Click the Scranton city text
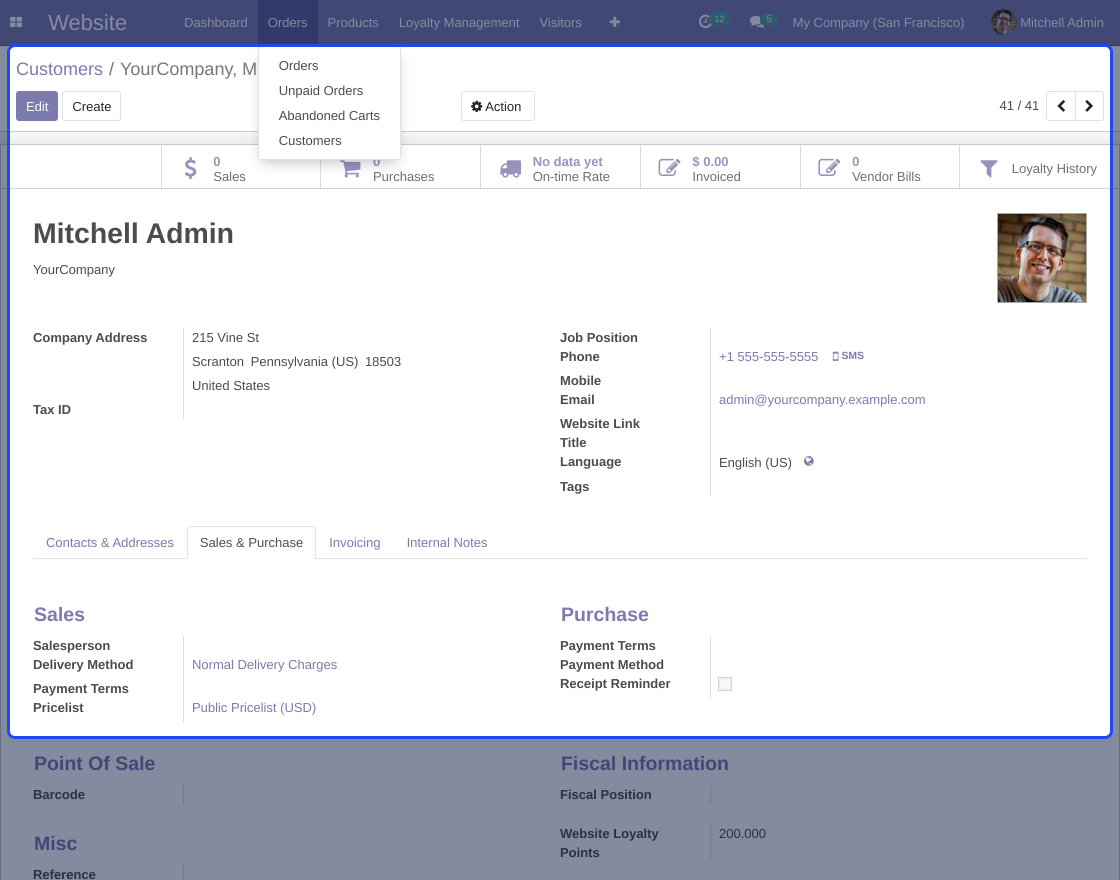Image resolution: width=1120 pixels, height=880 pixels. (218, 362)
